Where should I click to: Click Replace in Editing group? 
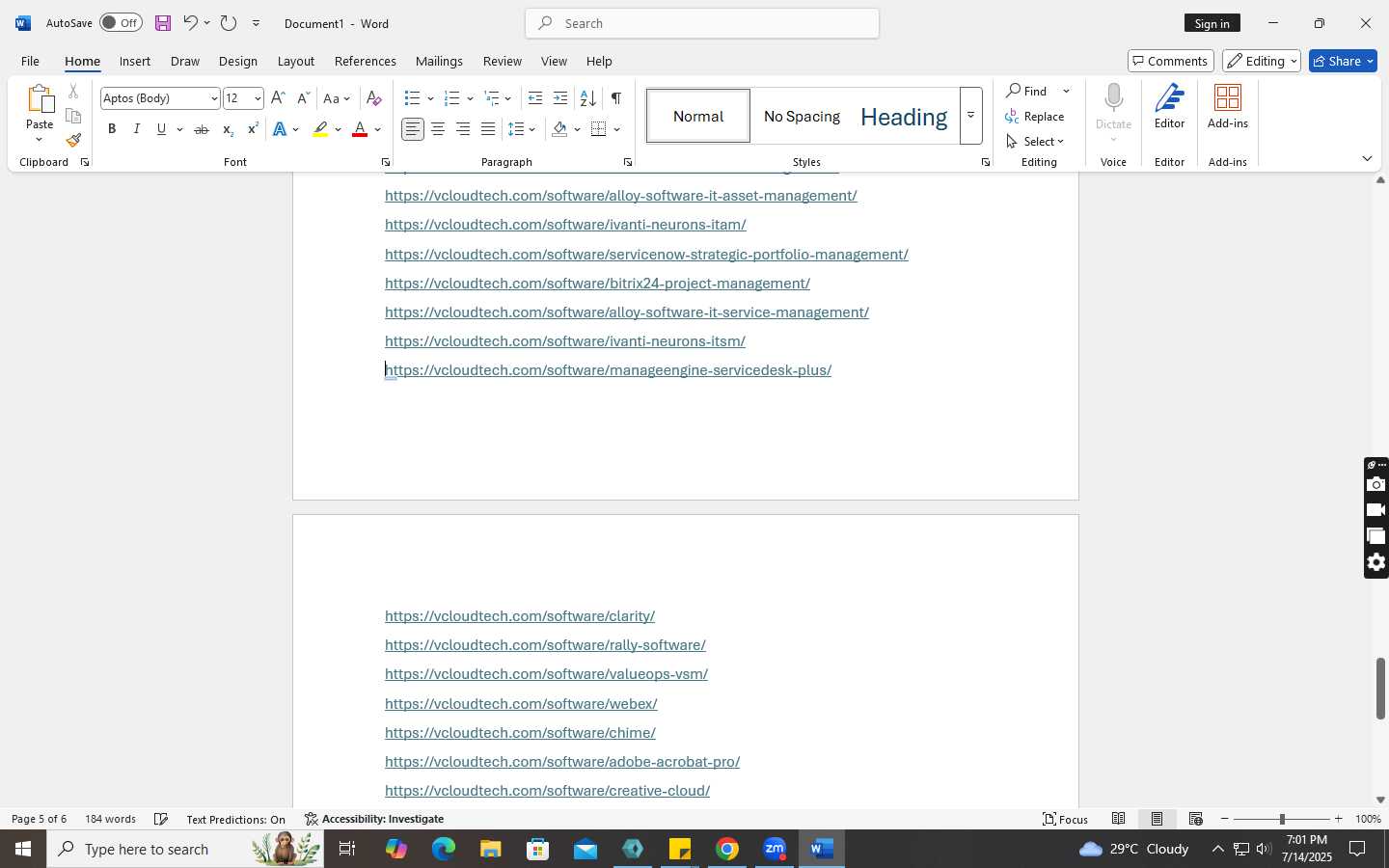(x=1035, y=117)
